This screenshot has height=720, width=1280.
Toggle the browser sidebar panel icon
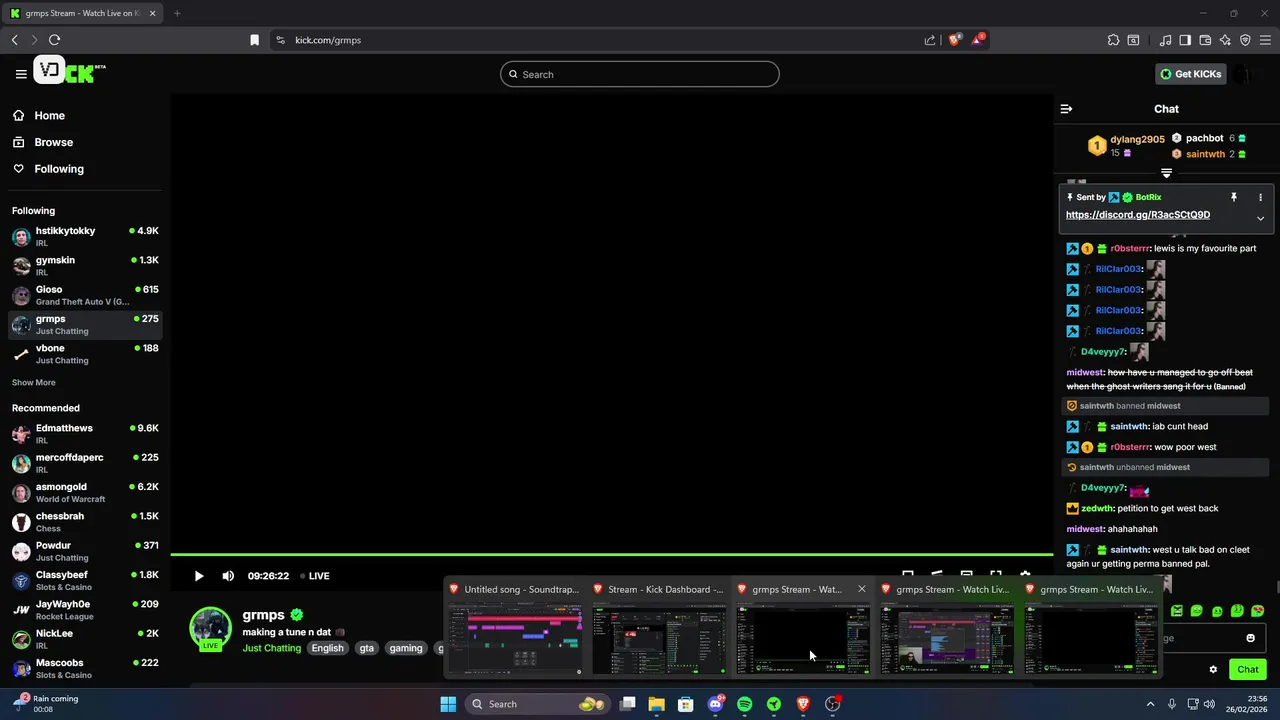[x=1185, y=40]
